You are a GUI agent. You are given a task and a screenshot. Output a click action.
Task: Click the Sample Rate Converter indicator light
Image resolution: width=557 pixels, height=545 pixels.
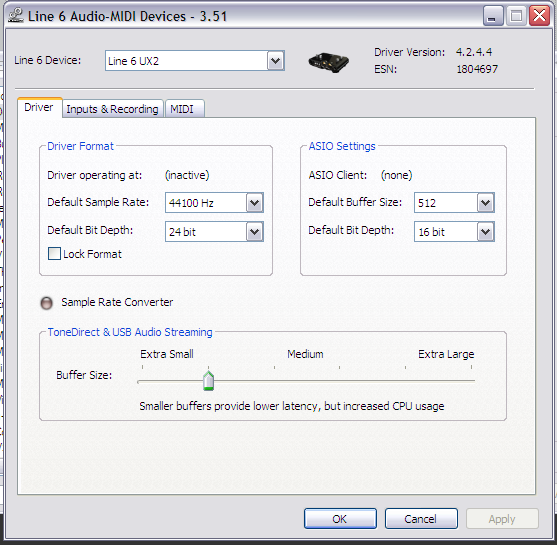click(x=47, y=303)
